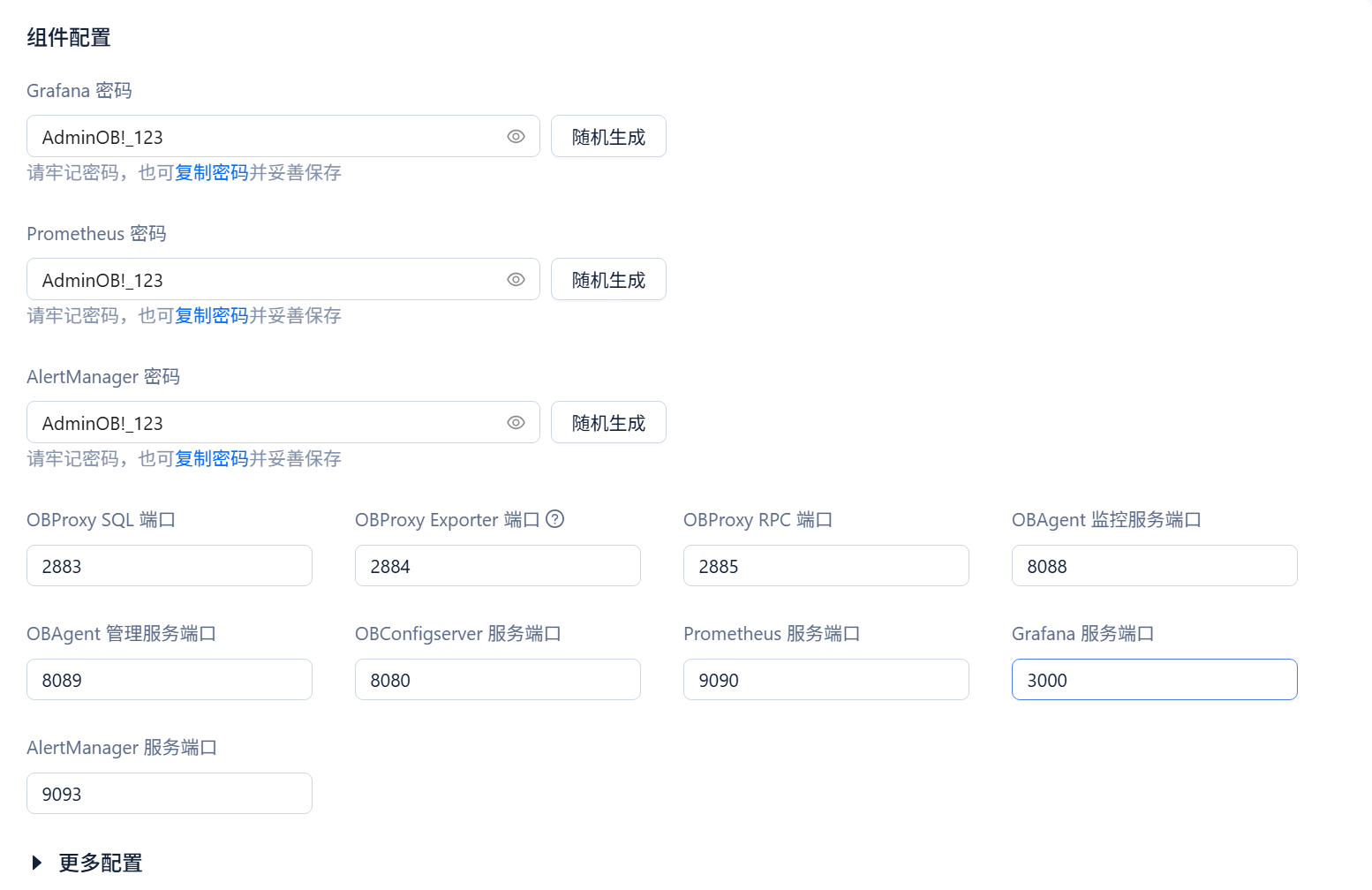Screen dimensions: 1372x890
Task: Toggle Prometheus password visibility eye icon
Action: tap(516, 280)
